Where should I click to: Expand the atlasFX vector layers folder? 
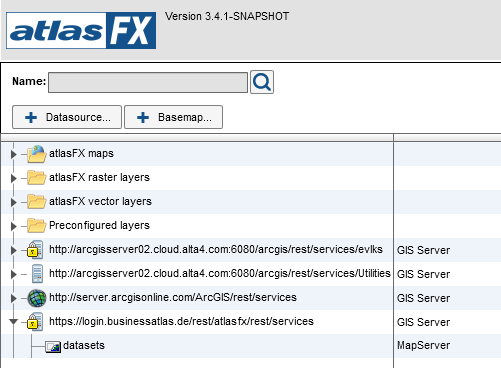[x=13, y=202]
